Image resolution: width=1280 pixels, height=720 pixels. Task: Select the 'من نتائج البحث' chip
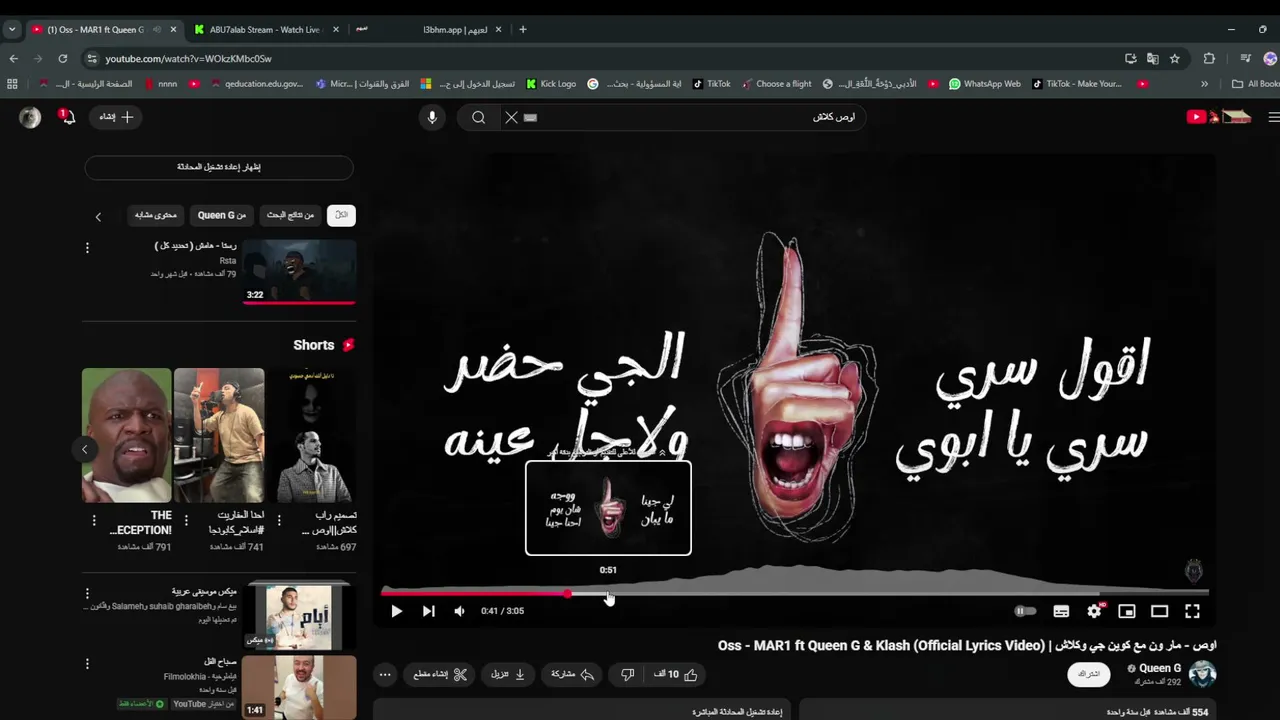click(289, 215)
